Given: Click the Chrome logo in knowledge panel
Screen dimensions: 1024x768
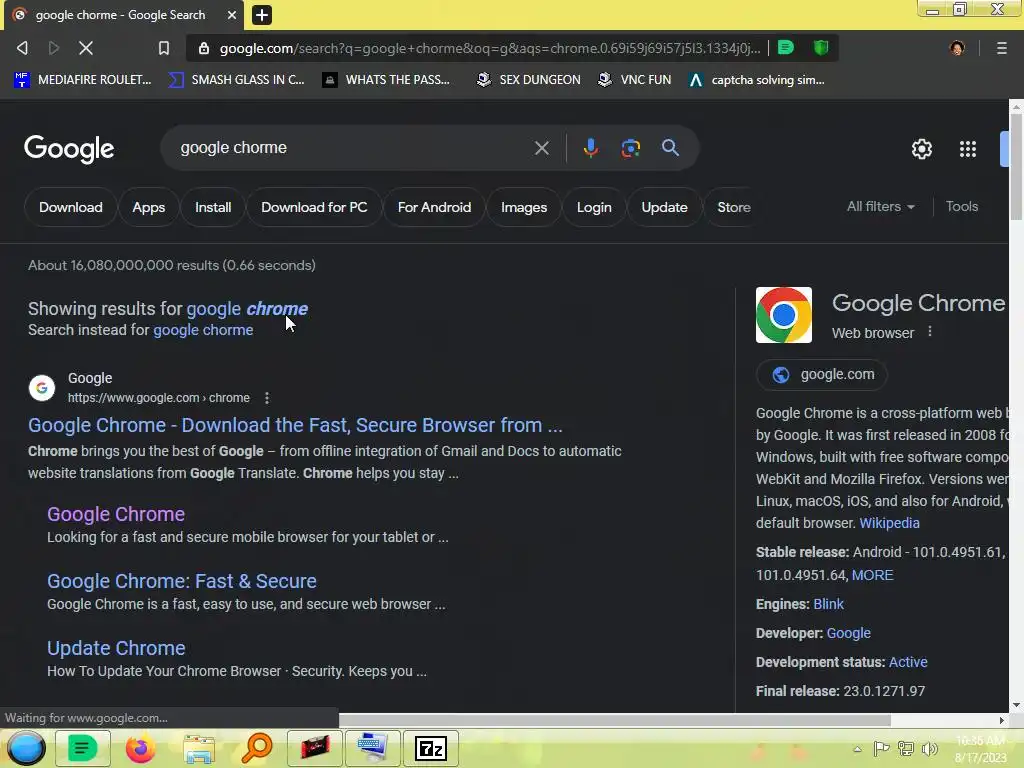Looking at the screenshot, I should click(784, 315).
